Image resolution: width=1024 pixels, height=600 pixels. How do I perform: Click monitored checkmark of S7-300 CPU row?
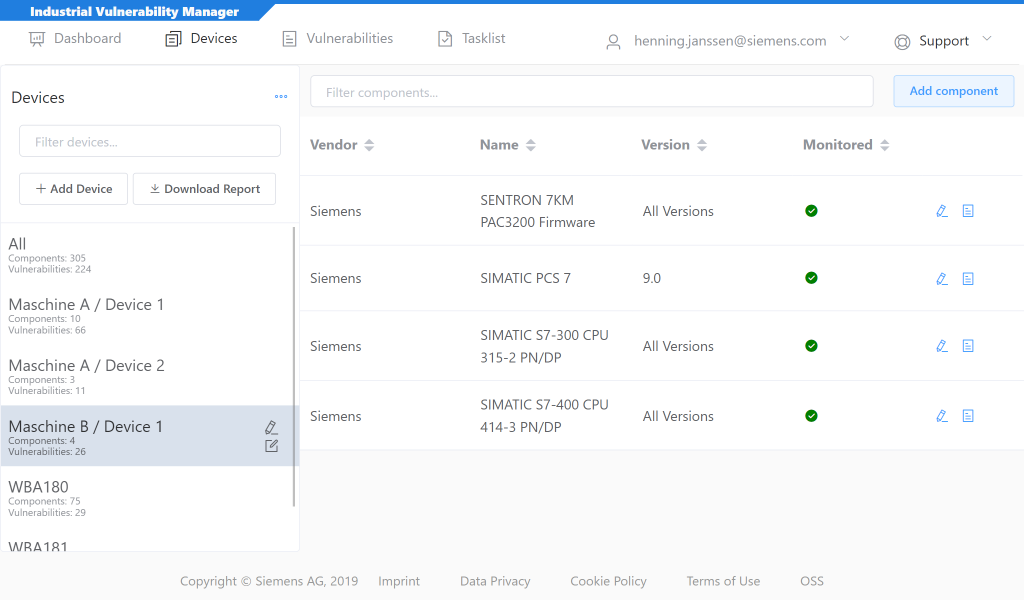click(x=811, y=346)
